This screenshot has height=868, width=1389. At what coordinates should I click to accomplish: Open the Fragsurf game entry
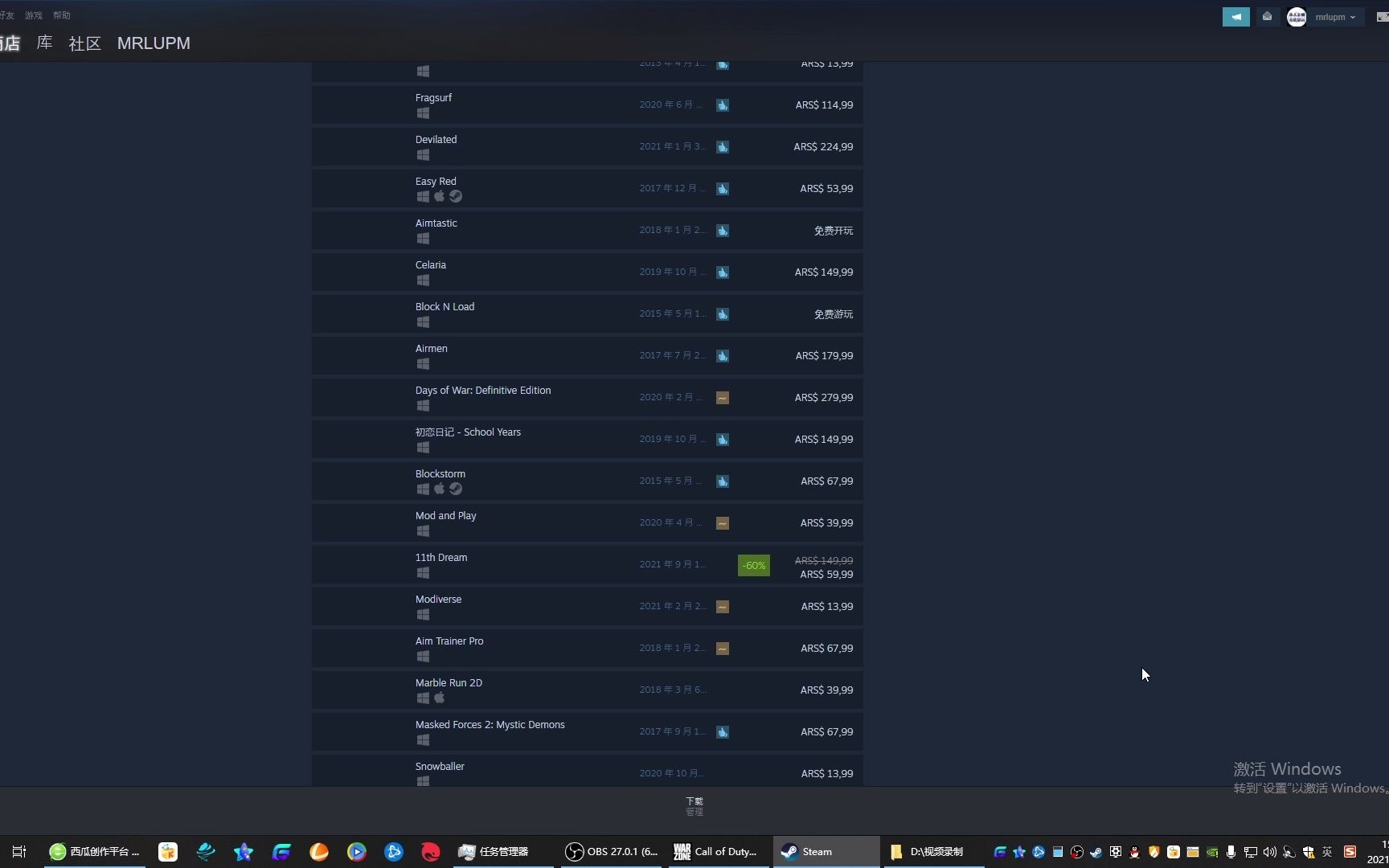[x=588, y=105]
